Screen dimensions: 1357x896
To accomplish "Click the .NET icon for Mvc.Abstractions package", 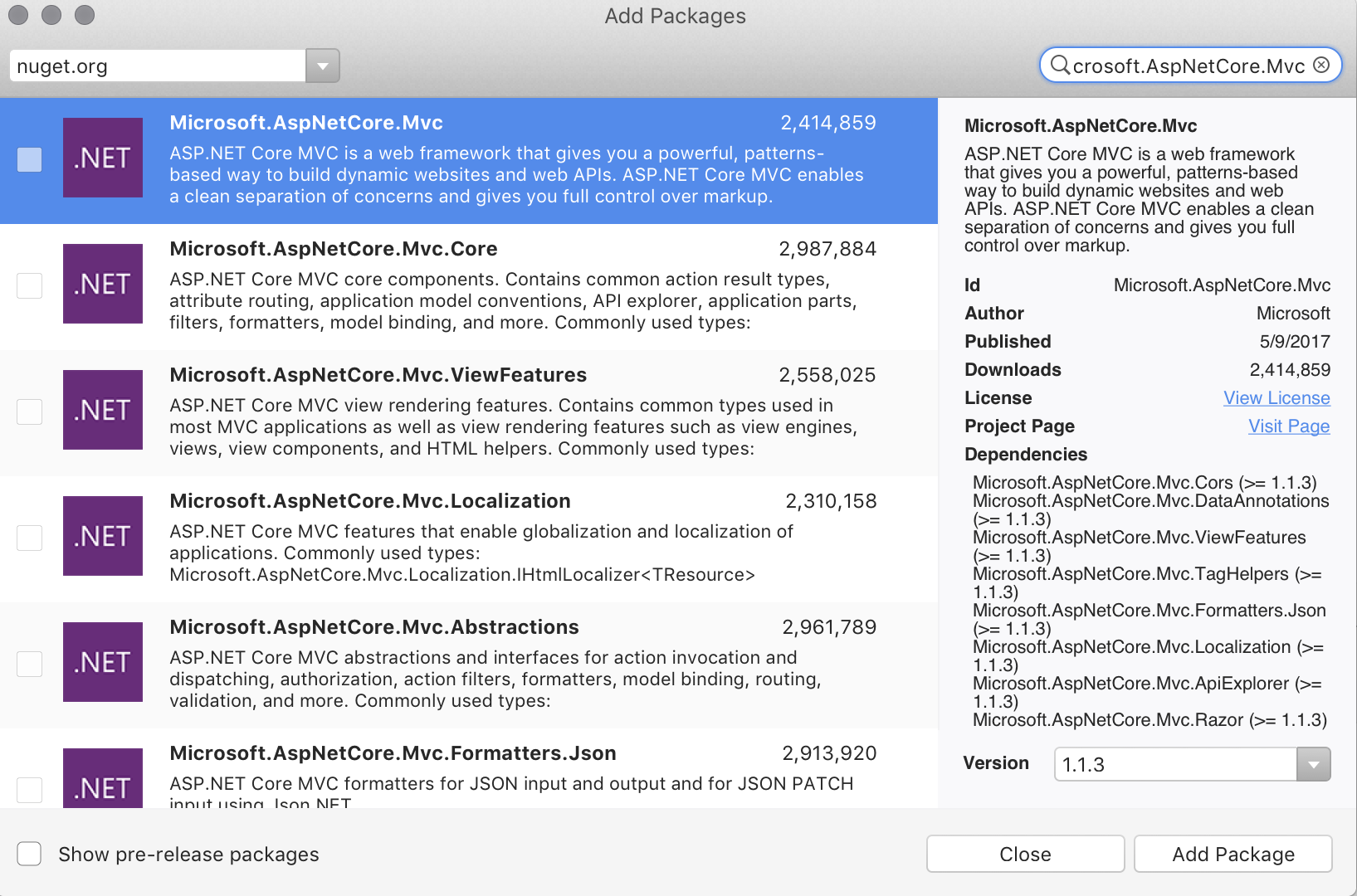I will point(103,662).
